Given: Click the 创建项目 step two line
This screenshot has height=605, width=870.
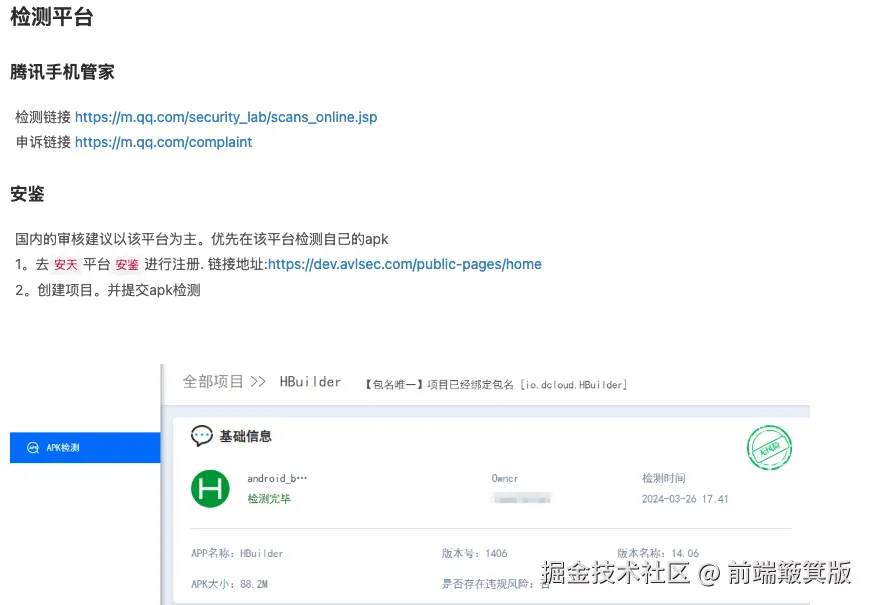Looking at the screenshot, I should point(108,290).
